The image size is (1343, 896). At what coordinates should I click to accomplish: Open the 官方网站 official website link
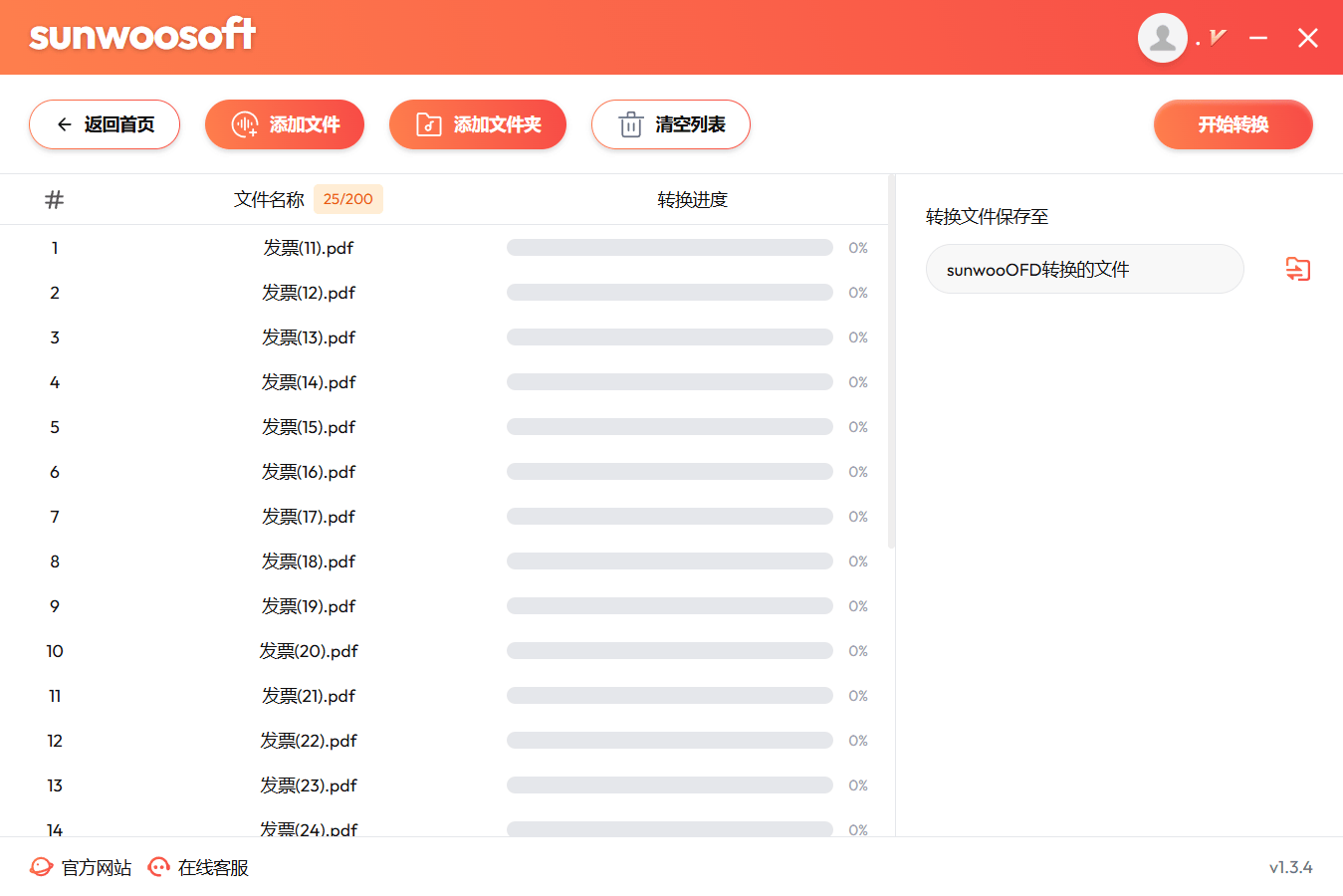click(97, 868)
